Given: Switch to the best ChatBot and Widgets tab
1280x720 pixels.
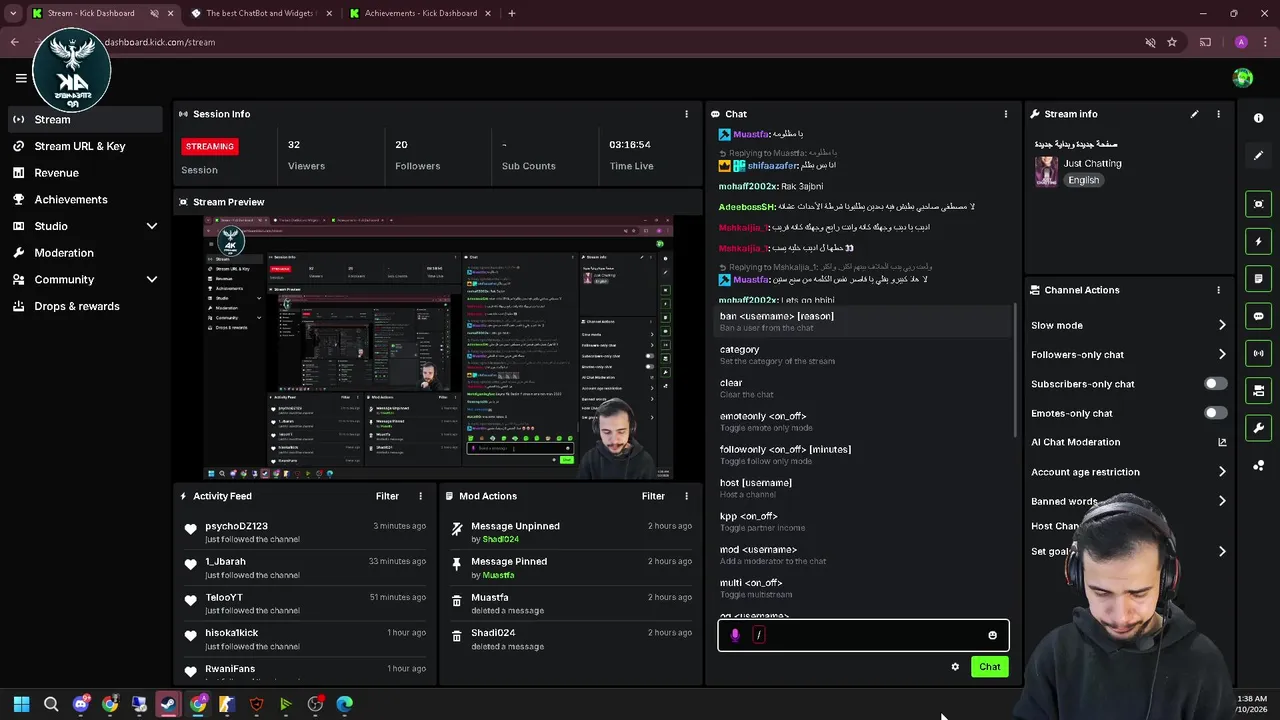Looking at the screenshot, I should (x=259, y=13).
